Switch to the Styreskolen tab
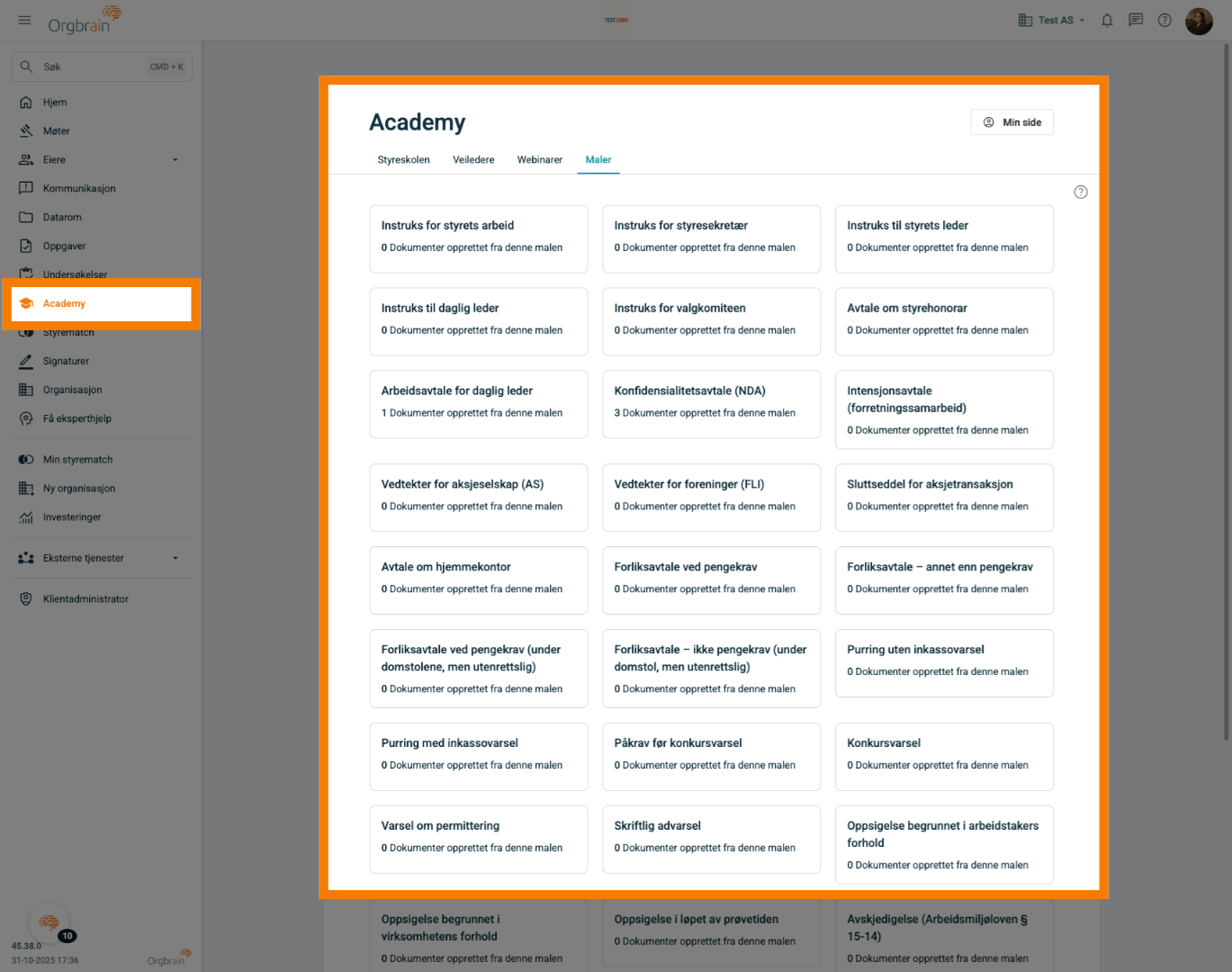The height and width of the screenshot is (972, 1232). pos(403,160)
